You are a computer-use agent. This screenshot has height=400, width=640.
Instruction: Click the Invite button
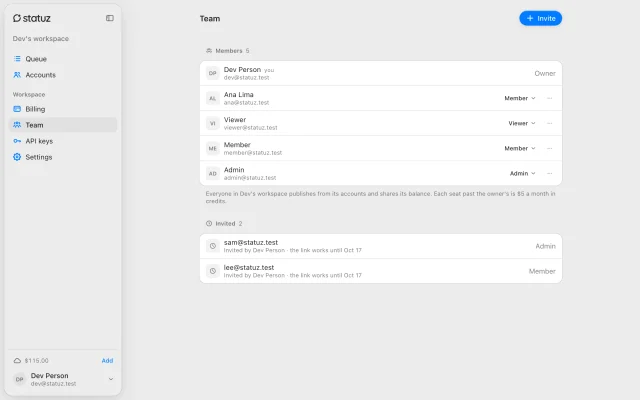pyautogui.click(x=540, y=18)
